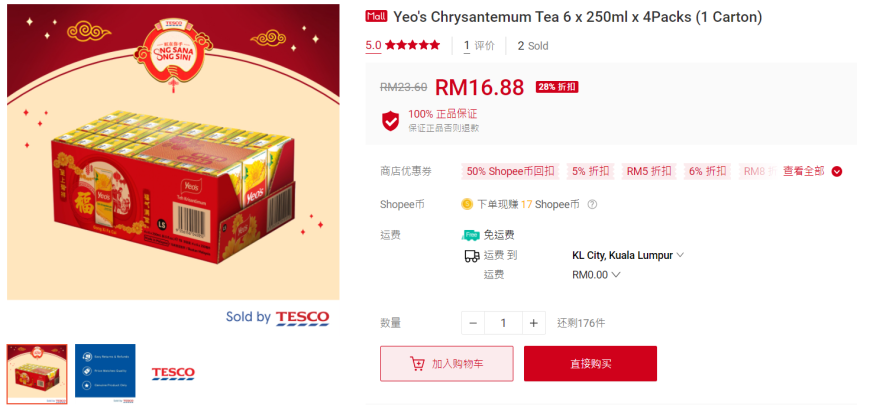Viewport: 870px width, 415px height.
Task: Click the quantity input field
Action: [x=503, y=323]
